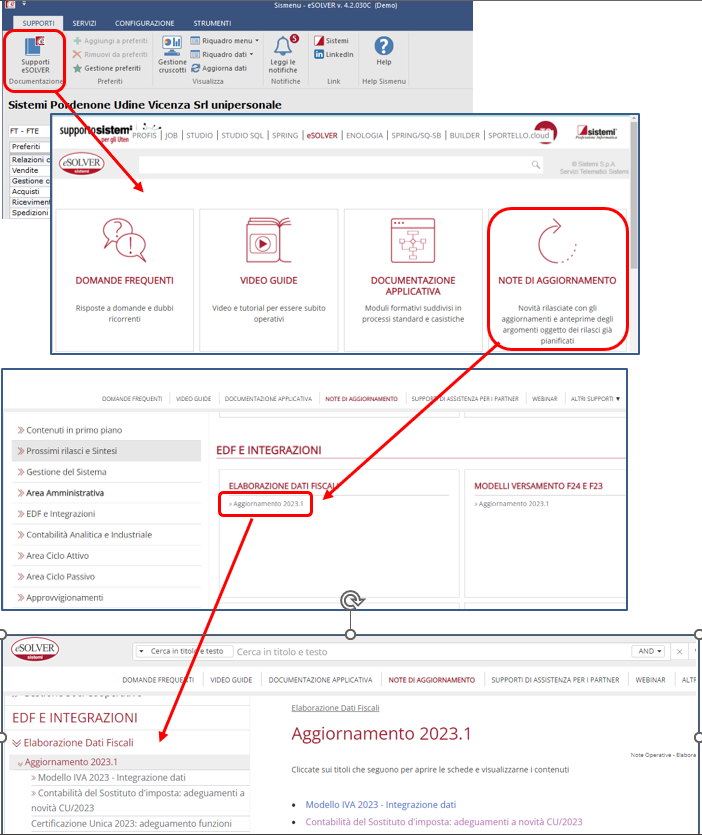Image resolution: width=702 pixels, height=835 pixels.
Task: Switch to SUPPORTI ribbon tab
Action: [x=38, y=23]
